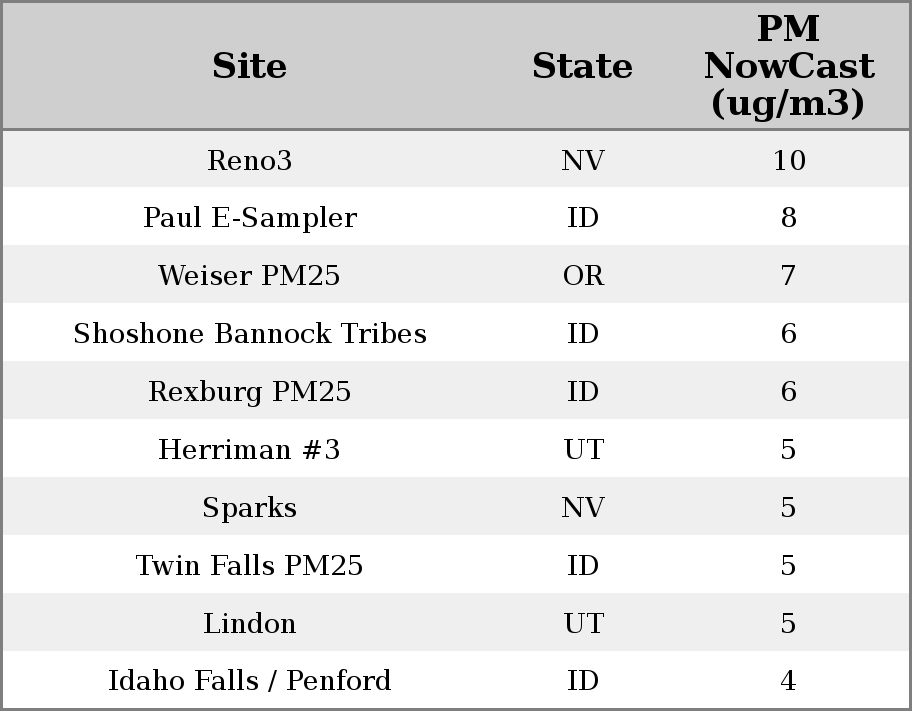Click the Lindon site name

coord(249,624)
